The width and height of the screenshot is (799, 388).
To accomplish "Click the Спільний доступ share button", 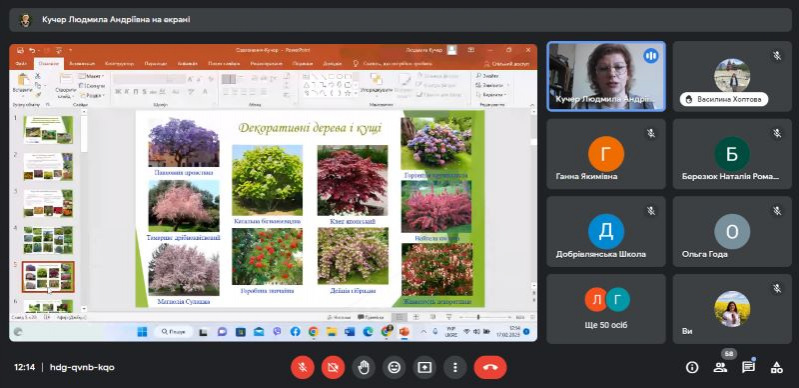I will click(507, 64).
